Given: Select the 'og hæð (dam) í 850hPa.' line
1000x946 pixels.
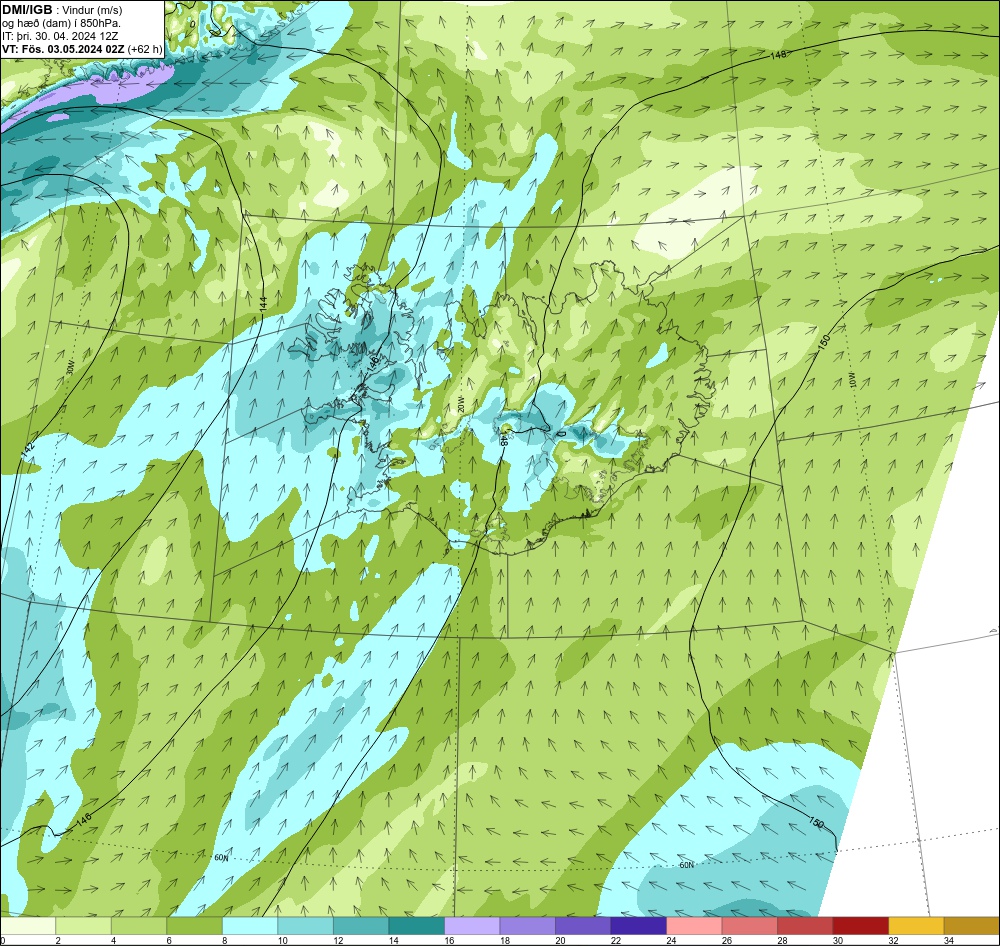Looking at the screenshot, I should [61, 23].
